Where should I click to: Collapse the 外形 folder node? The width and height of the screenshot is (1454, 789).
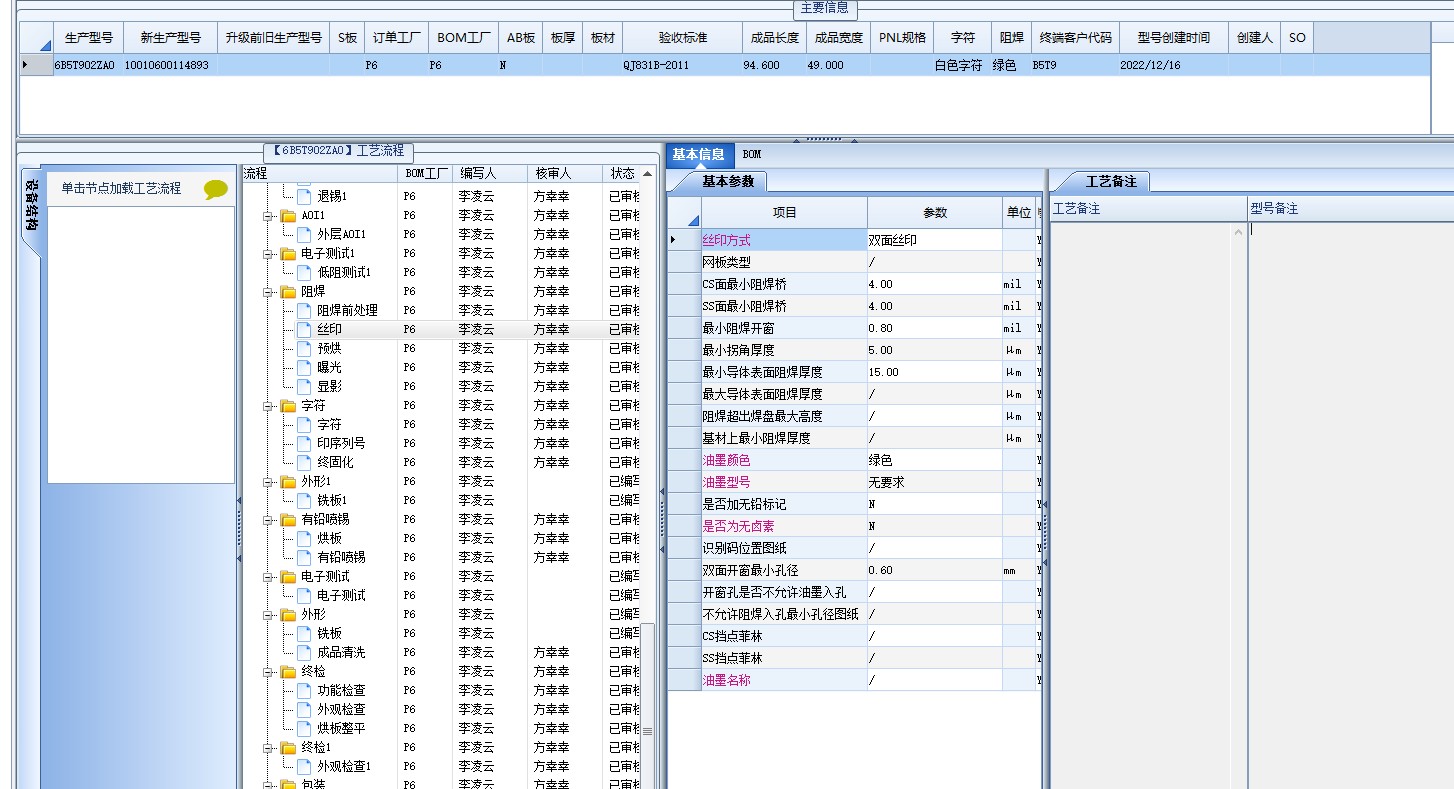268,614
